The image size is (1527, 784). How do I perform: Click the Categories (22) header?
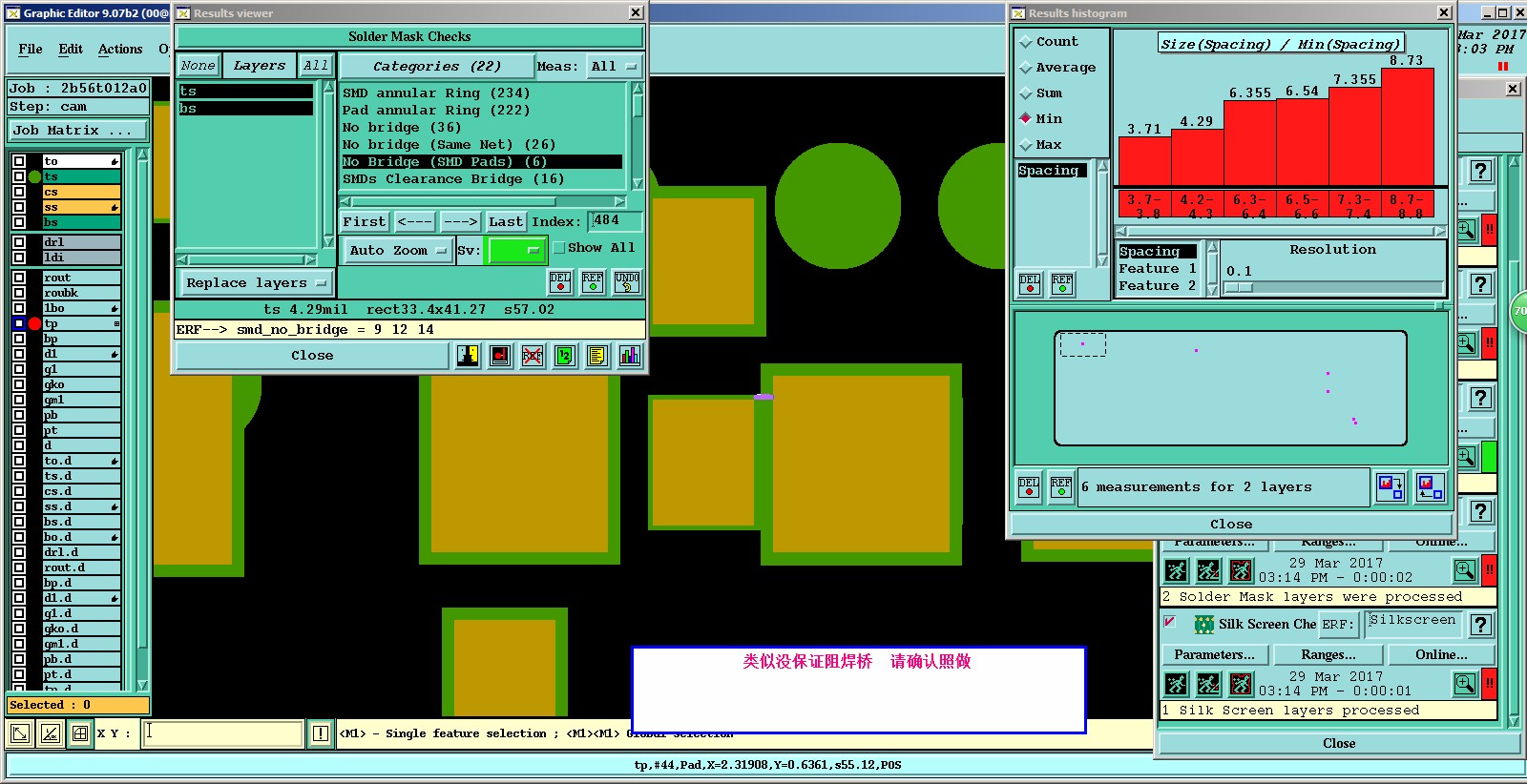[x=436, y=67]
